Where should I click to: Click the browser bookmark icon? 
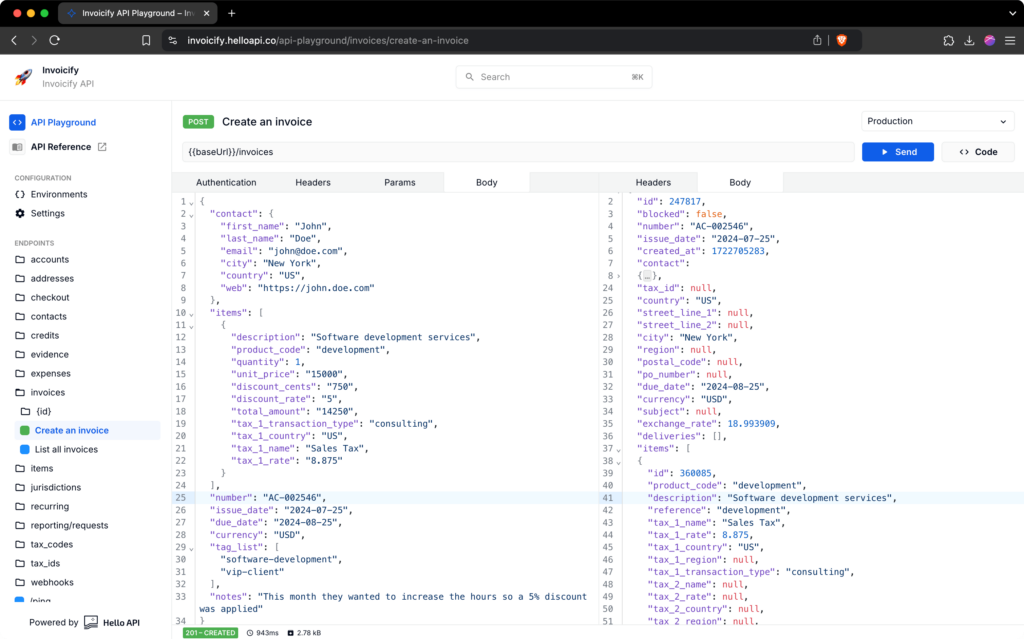[146, 41]
